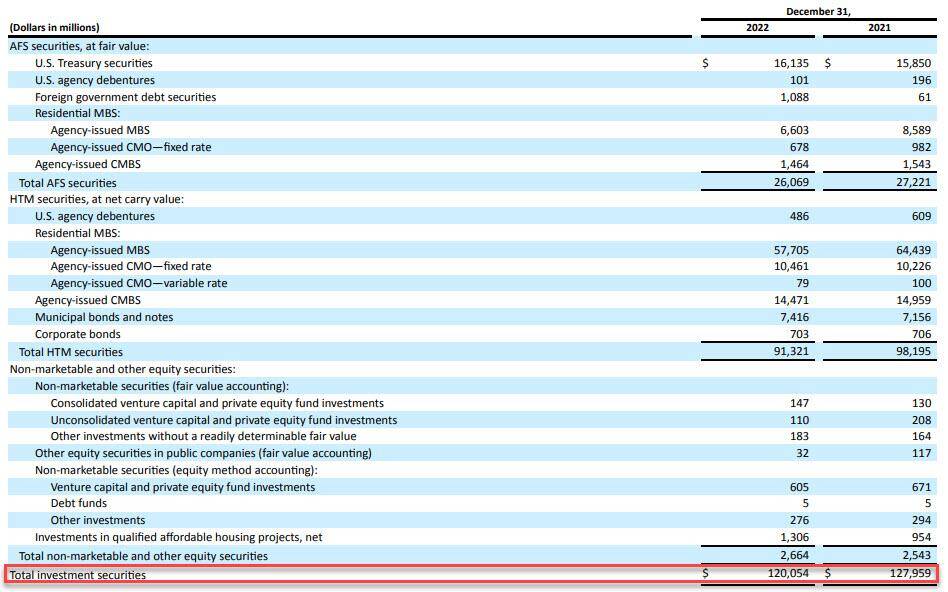The height and width of the screenshot is (592, 948).
Task: Click Investments in qualified affordable housing projects
Action: coord(178,537)
